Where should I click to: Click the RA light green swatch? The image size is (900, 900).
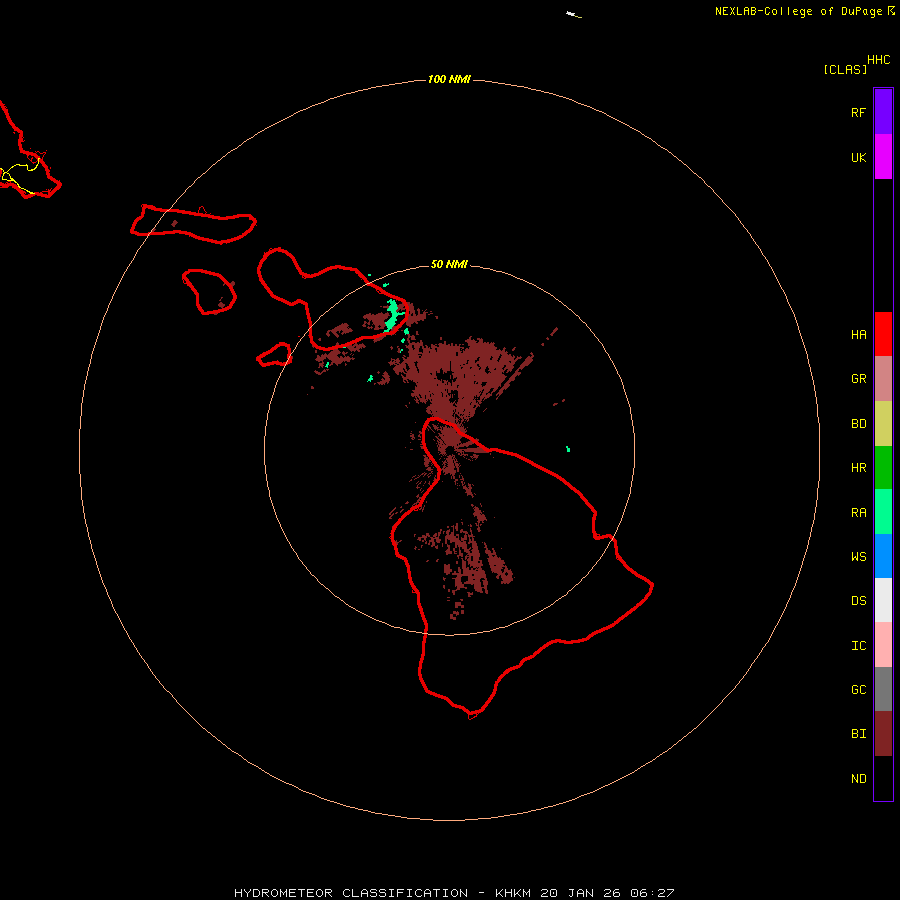[x=883, y=512]
